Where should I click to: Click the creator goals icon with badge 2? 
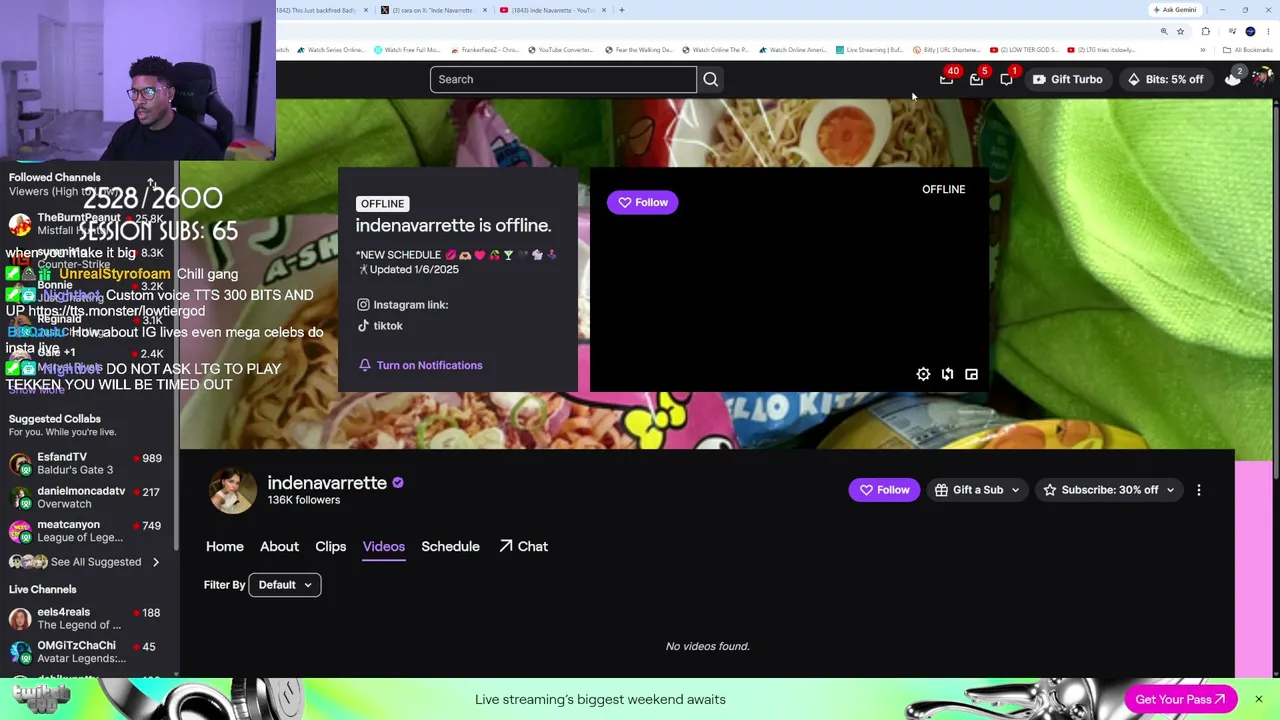1233,79
